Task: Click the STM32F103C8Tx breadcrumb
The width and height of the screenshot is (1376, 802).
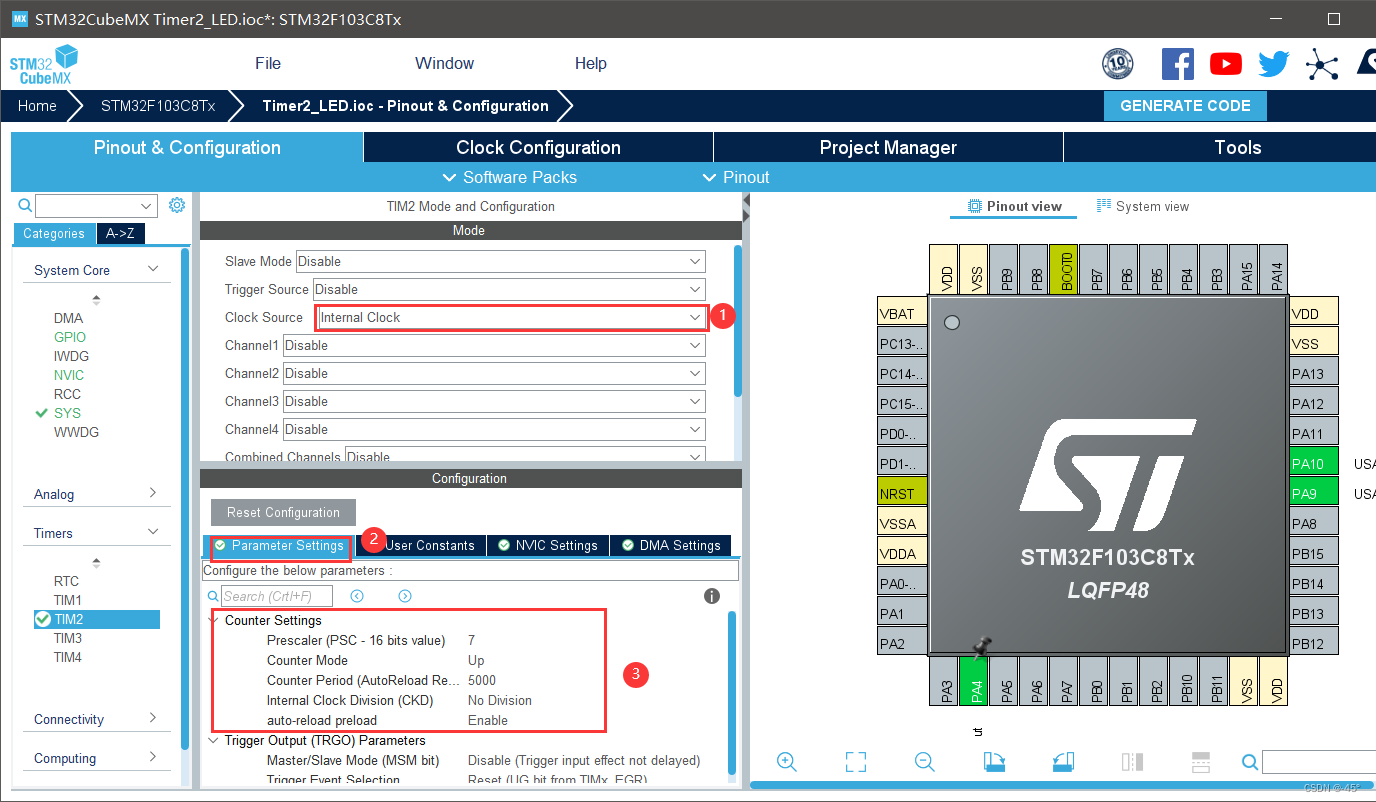Action: pos(158,106)
